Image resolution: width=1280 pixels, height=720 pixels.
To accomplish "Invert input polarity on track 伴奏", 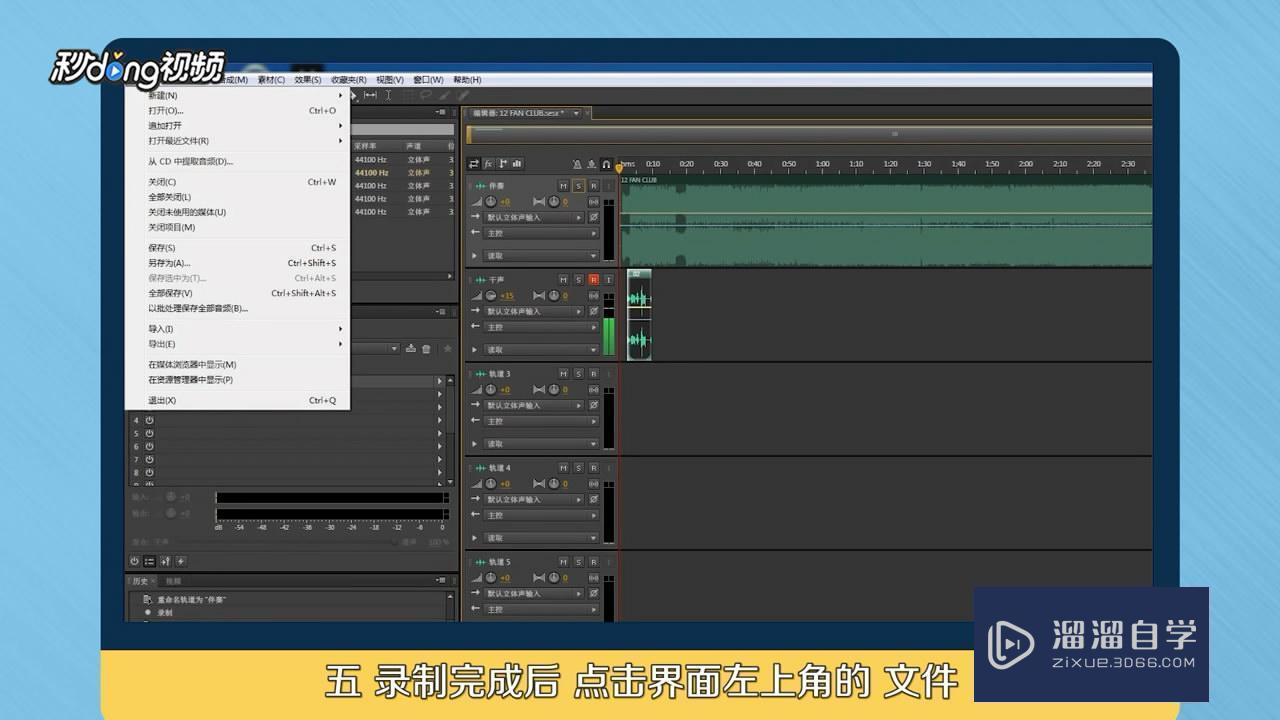I will tap(594, 217).
